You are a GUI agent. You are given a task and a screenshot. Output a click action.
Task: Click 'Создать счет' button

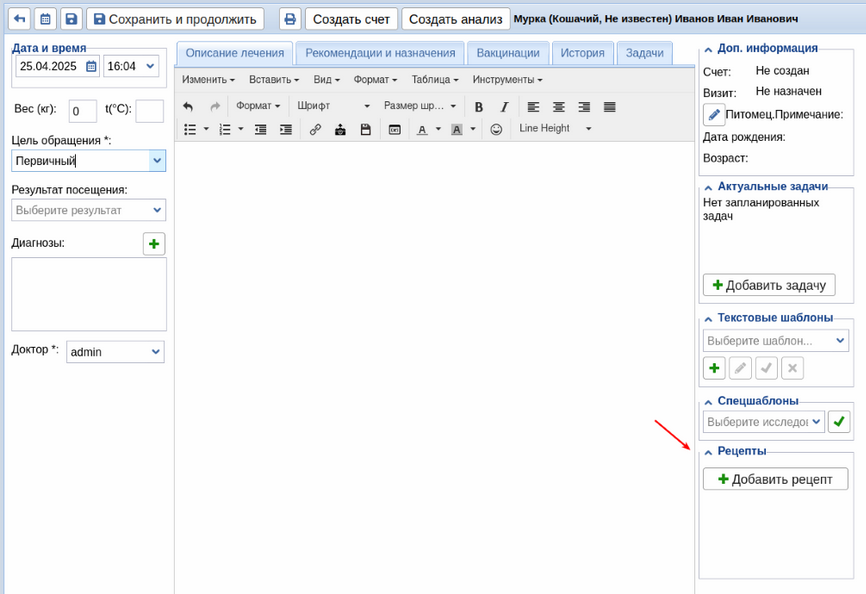click(351, 19)
